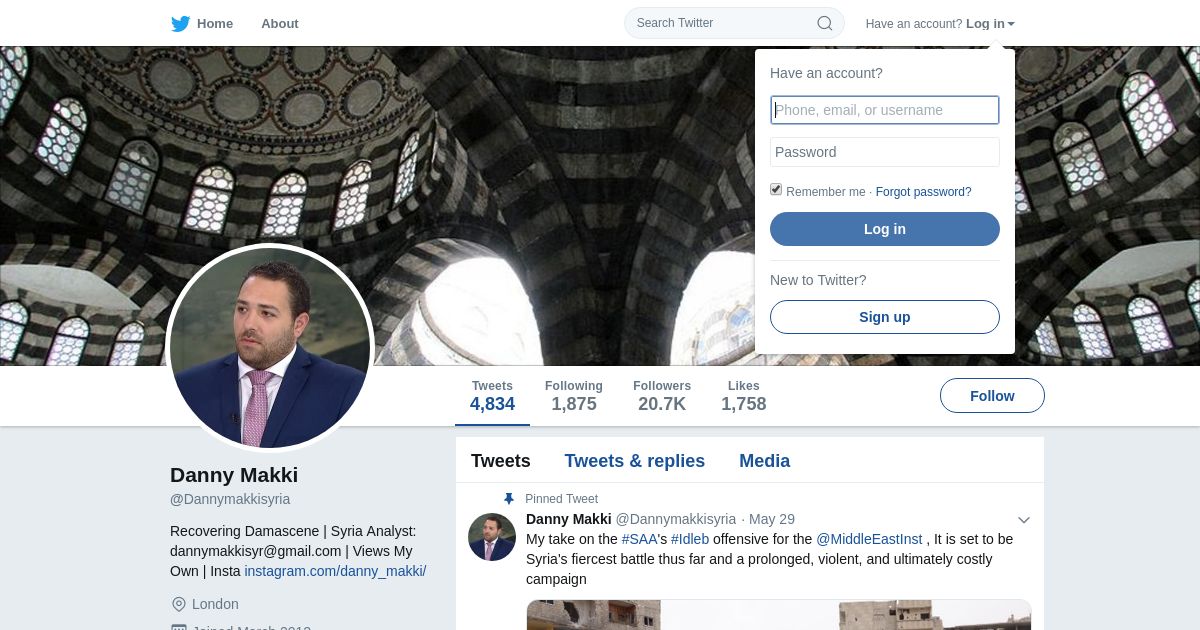Image resolution: width=1200 pixels, height=630 pixels.
Task: Click the blue Log in button
Action: (885, 229)
